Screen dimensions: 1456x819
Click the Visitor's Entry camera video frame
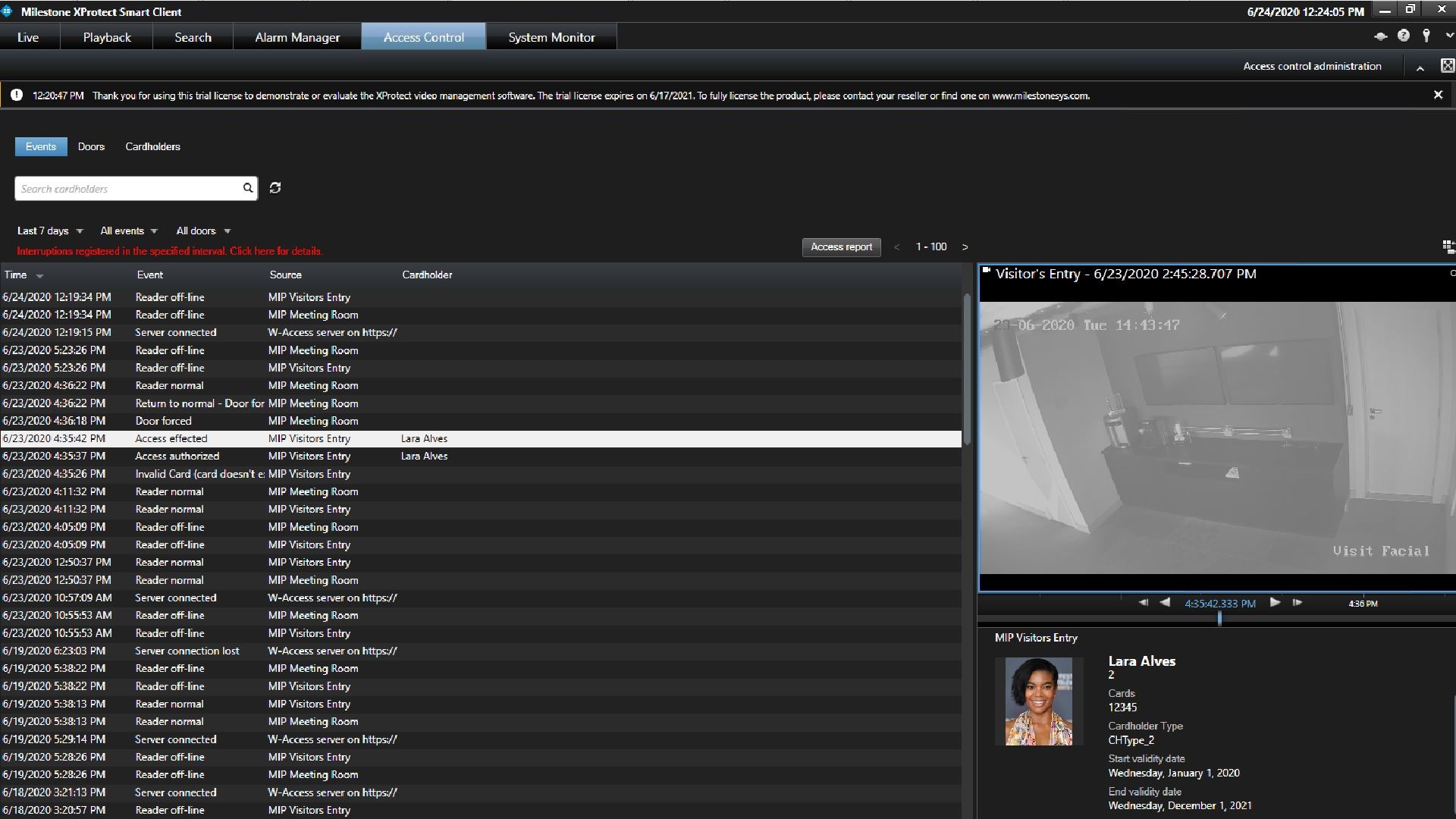pos(1216,438)
